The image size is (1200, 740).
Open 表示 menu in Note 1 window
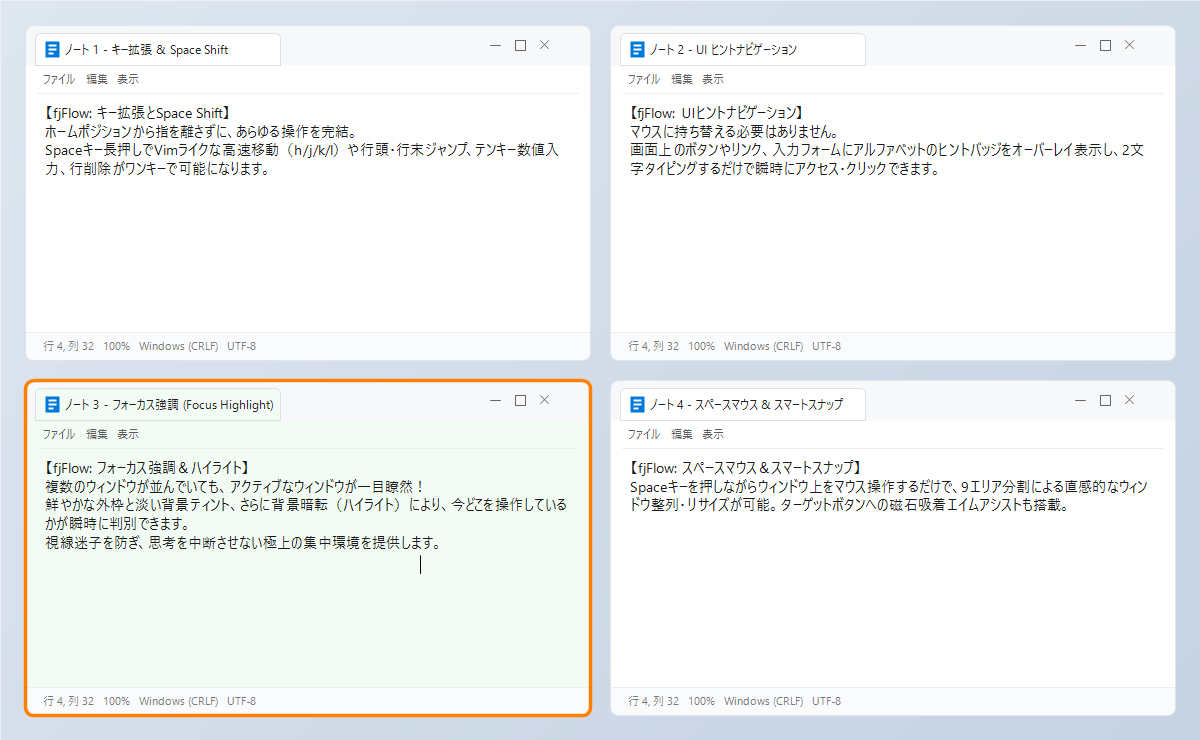click(x=128, y=79)
